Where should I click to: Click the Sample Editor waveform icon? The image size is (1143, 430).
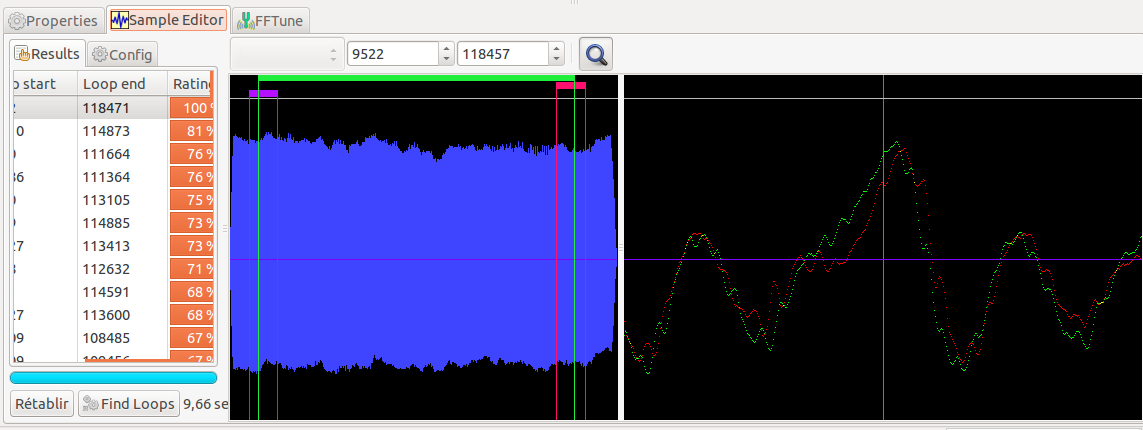pyautogui.click(x=120, y=20)
